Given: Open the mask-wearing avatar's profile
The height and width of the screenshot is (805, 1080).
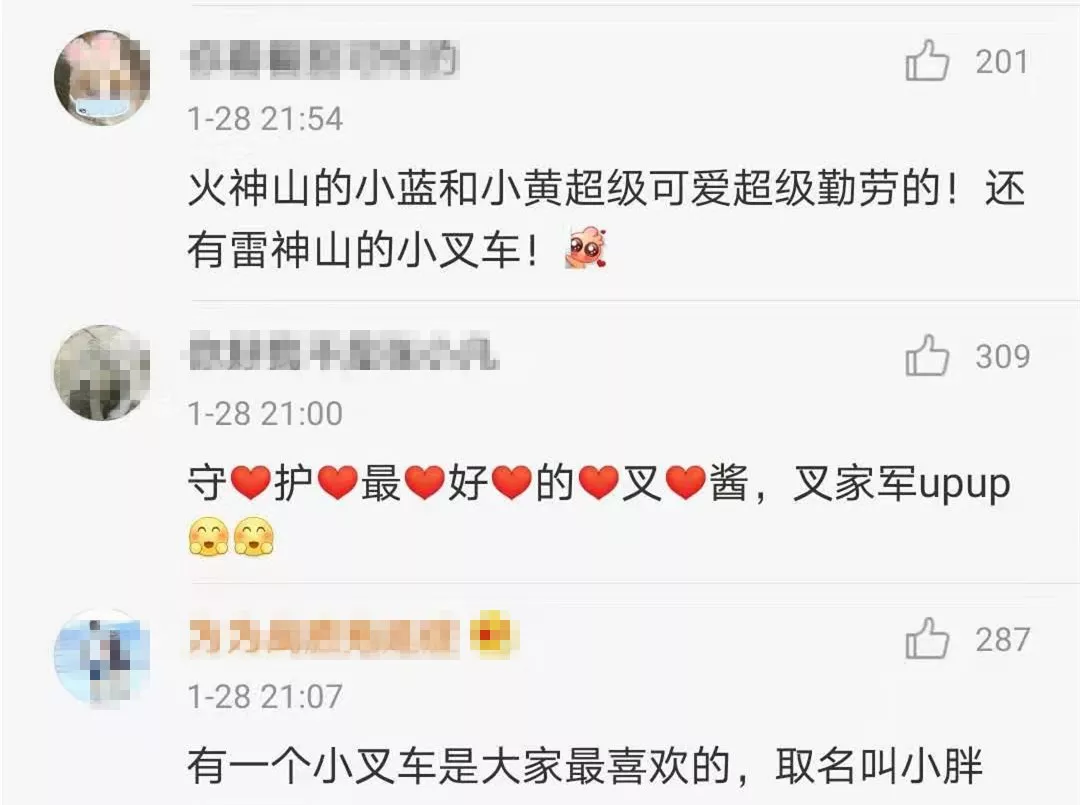Looking at the screenshot, I should 102,77.
